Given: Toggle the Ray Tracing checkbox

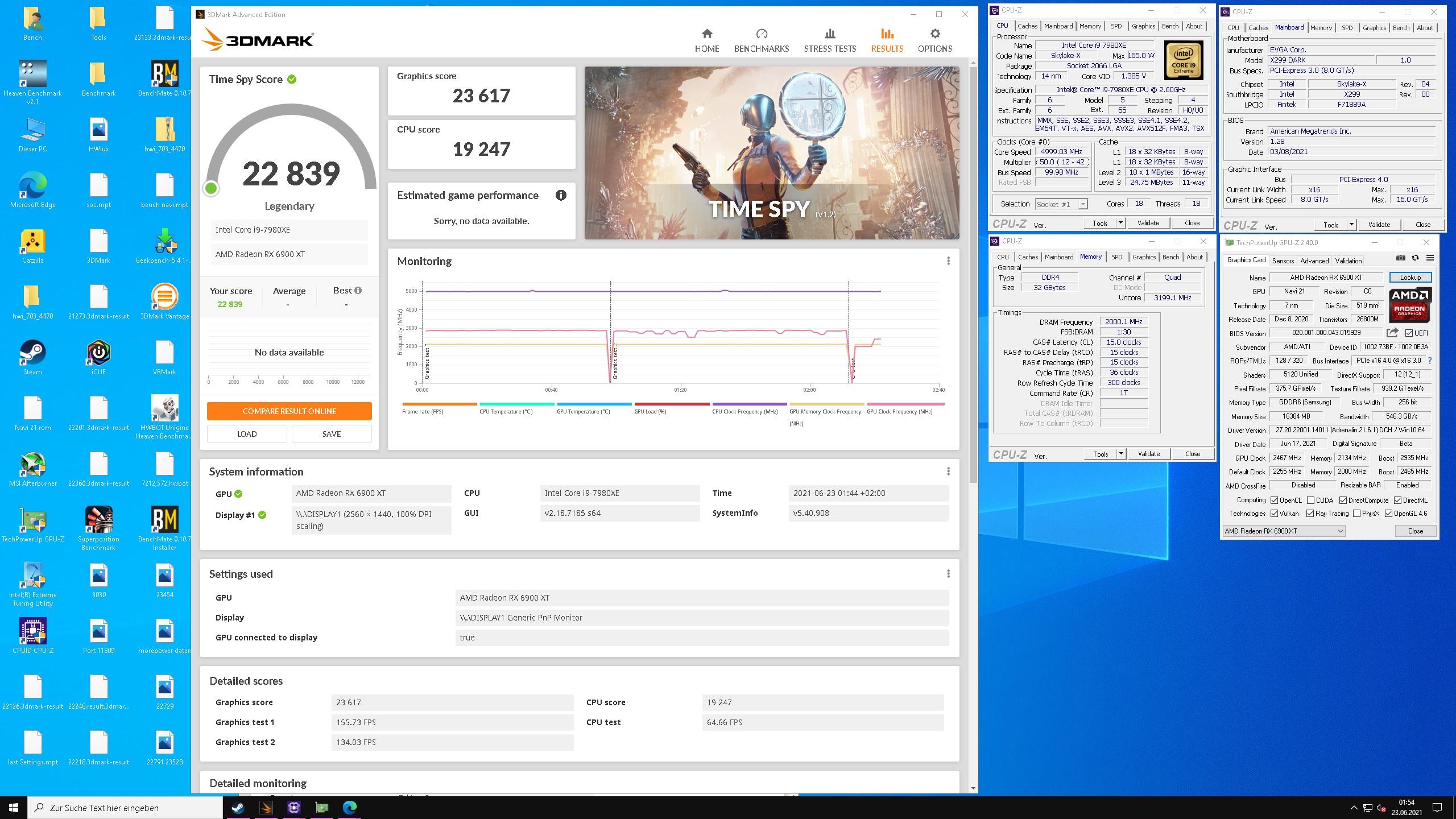Looking at the screenshot, I should [x=1311, y=514].
